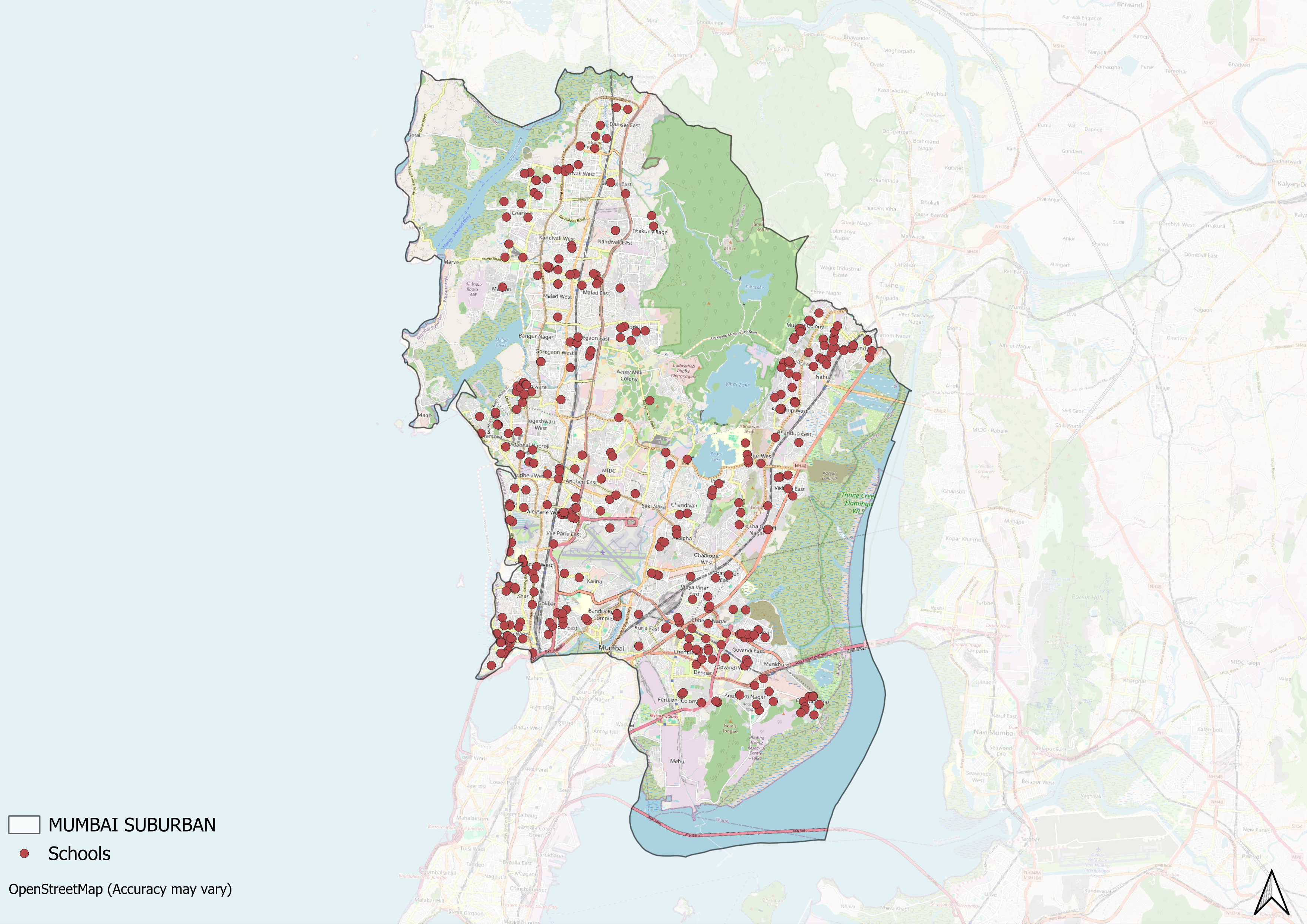Viewport: 1307px width, 924px height.
Task: Click the Thane Creek Flamingo WLS label
Action: point(858,503)
